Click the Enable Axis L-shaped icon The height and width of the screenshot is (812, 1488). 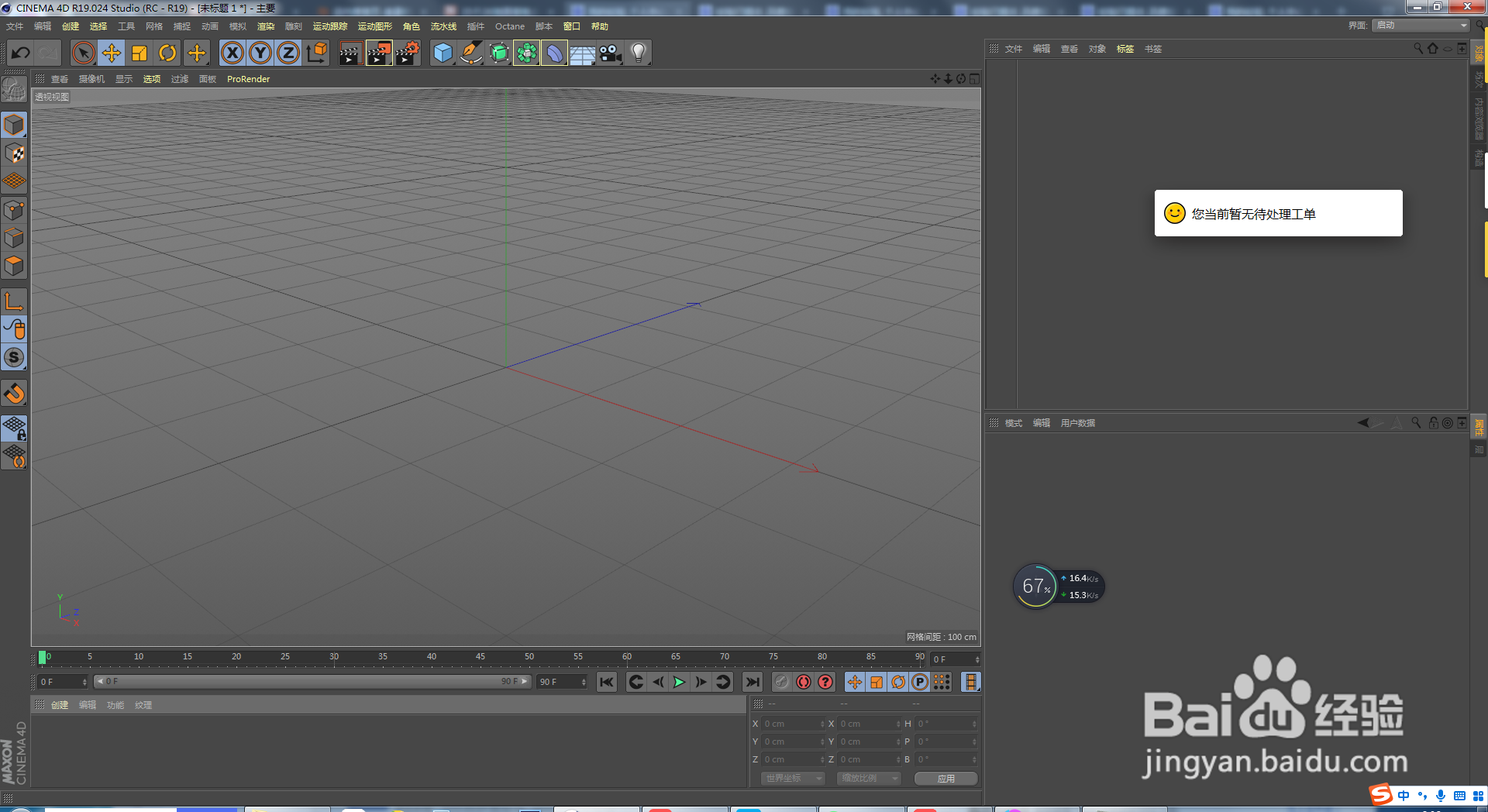[14, 301]
